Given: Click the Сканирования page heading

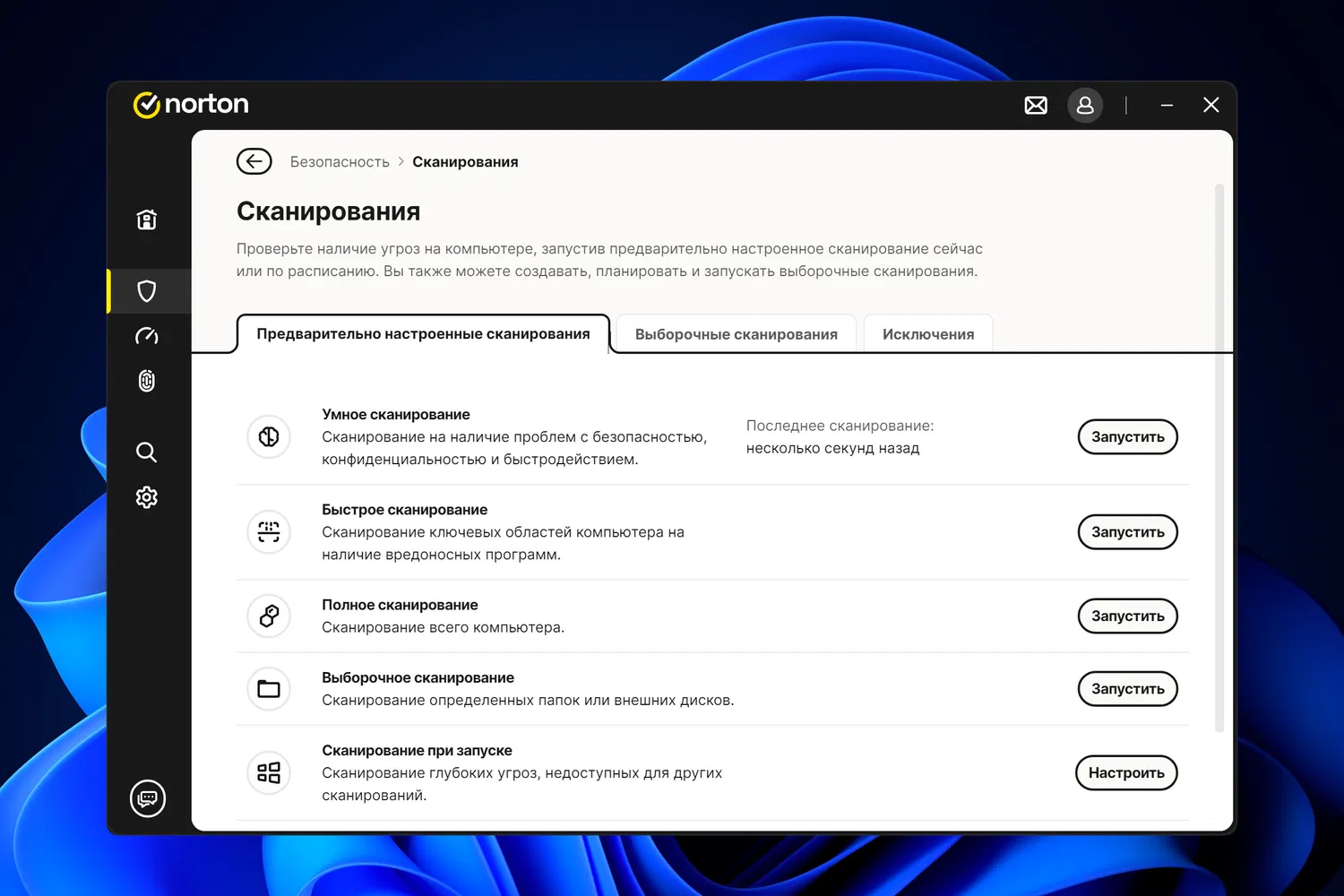Looking at the screenshot, I should tap(329, 211).
